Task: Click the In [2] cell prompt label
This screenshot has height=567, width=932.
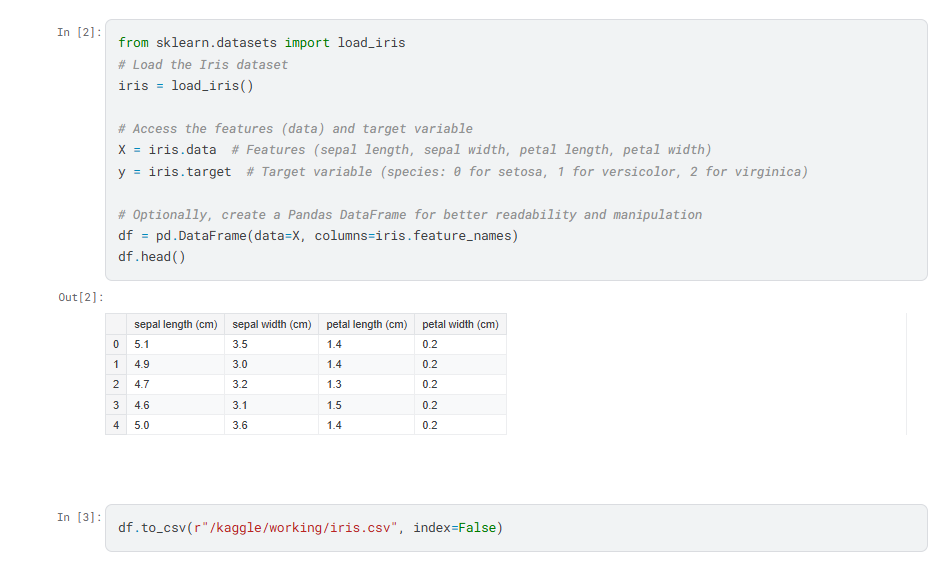Action: [78, 33]
